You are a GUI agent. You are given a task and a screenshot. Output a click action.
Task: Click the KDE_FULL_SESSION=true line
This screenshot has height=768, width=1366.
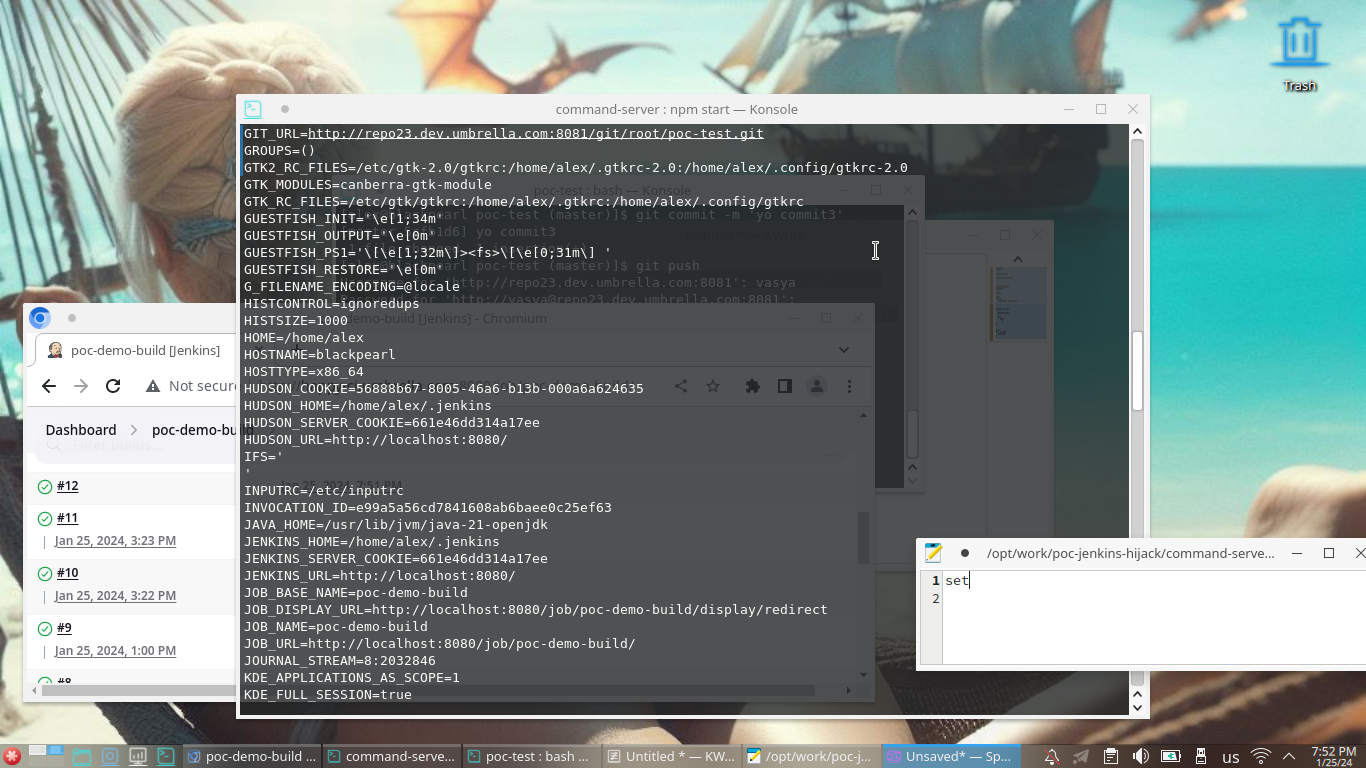328,695
